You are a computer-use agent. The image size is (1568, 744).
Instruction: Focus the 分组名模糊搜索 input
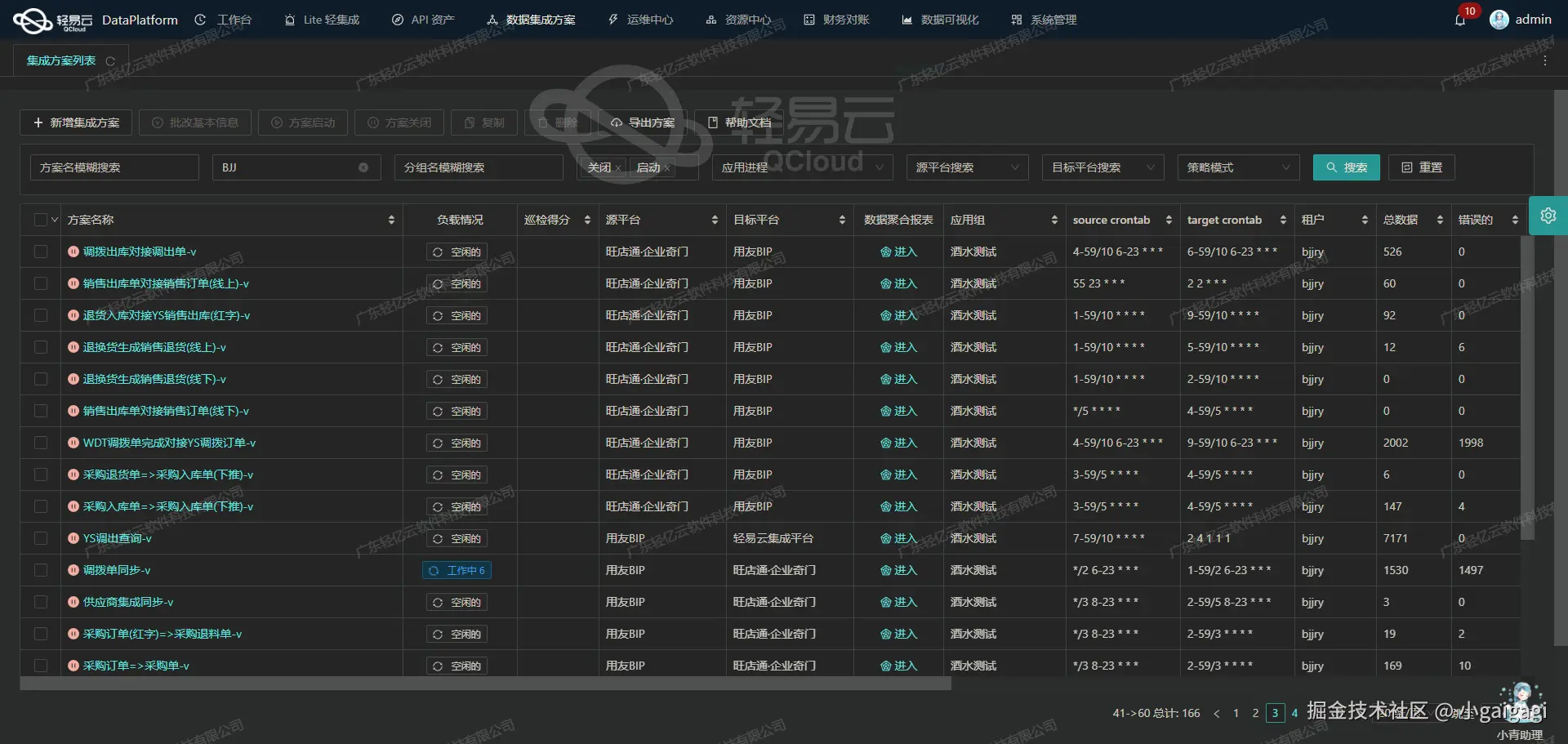pyautogui.click(x=479, y=167)
